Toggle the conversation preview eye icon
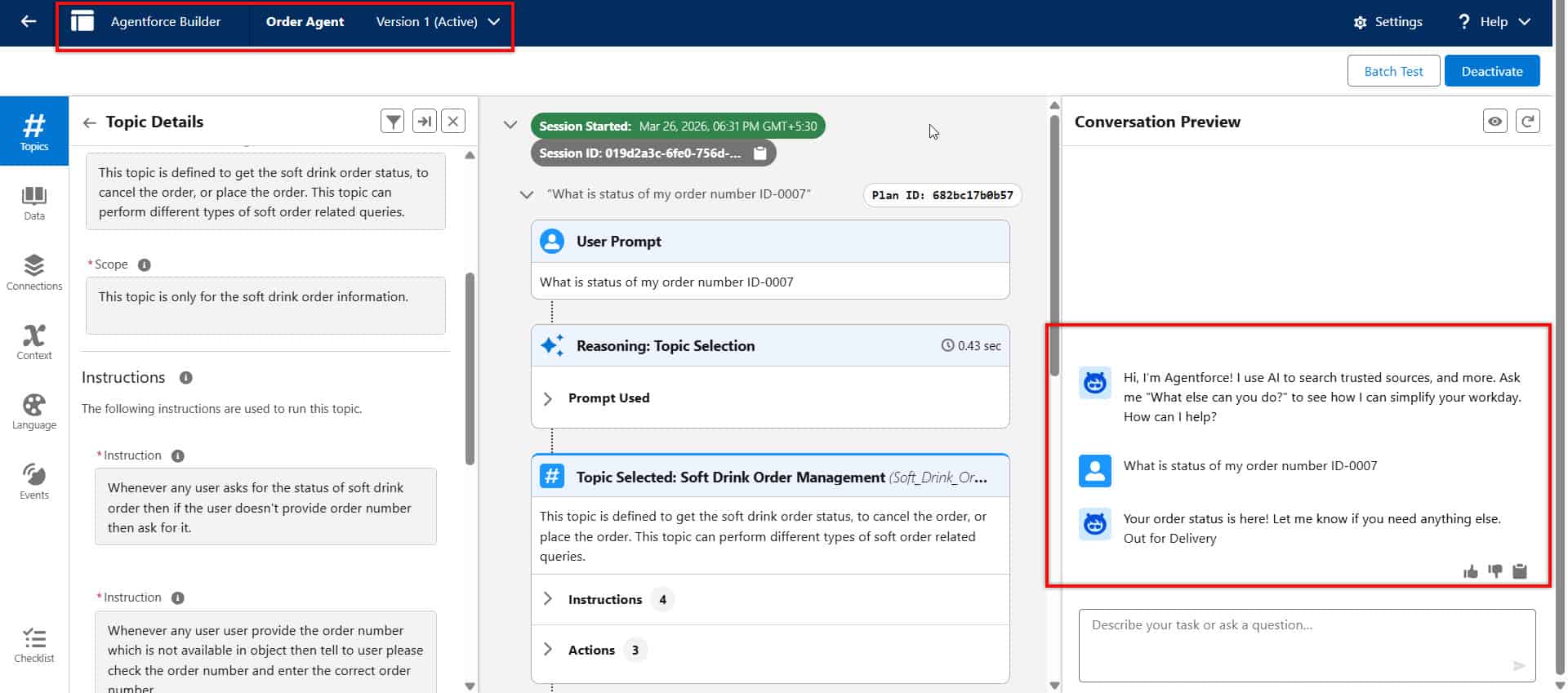Image resolution: width=1568 pixels, height=693 pixels. point(1495,121)
